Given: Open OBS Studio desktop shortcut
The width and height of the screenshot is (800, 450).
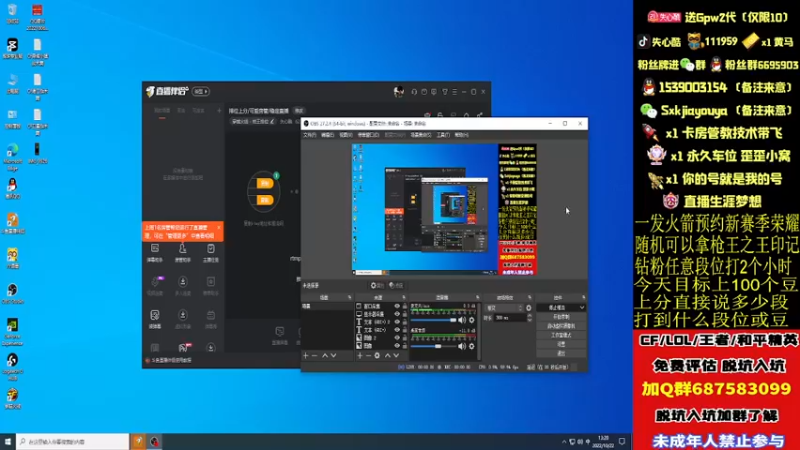Looking at the screenshot, I should click(x=12, y=292).
